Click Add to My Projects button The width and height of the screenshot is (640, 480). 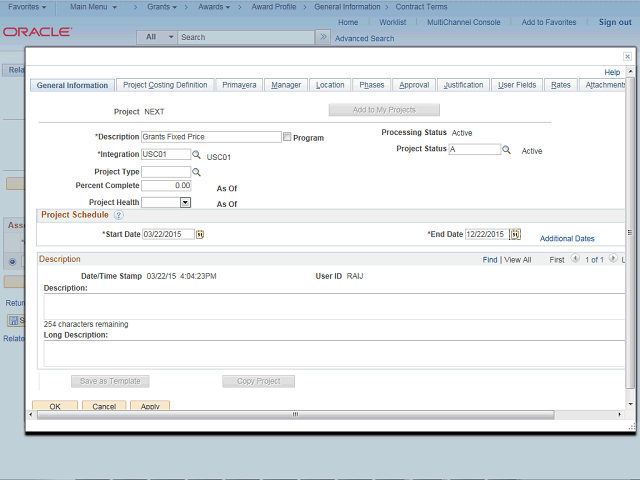[384, 110]
